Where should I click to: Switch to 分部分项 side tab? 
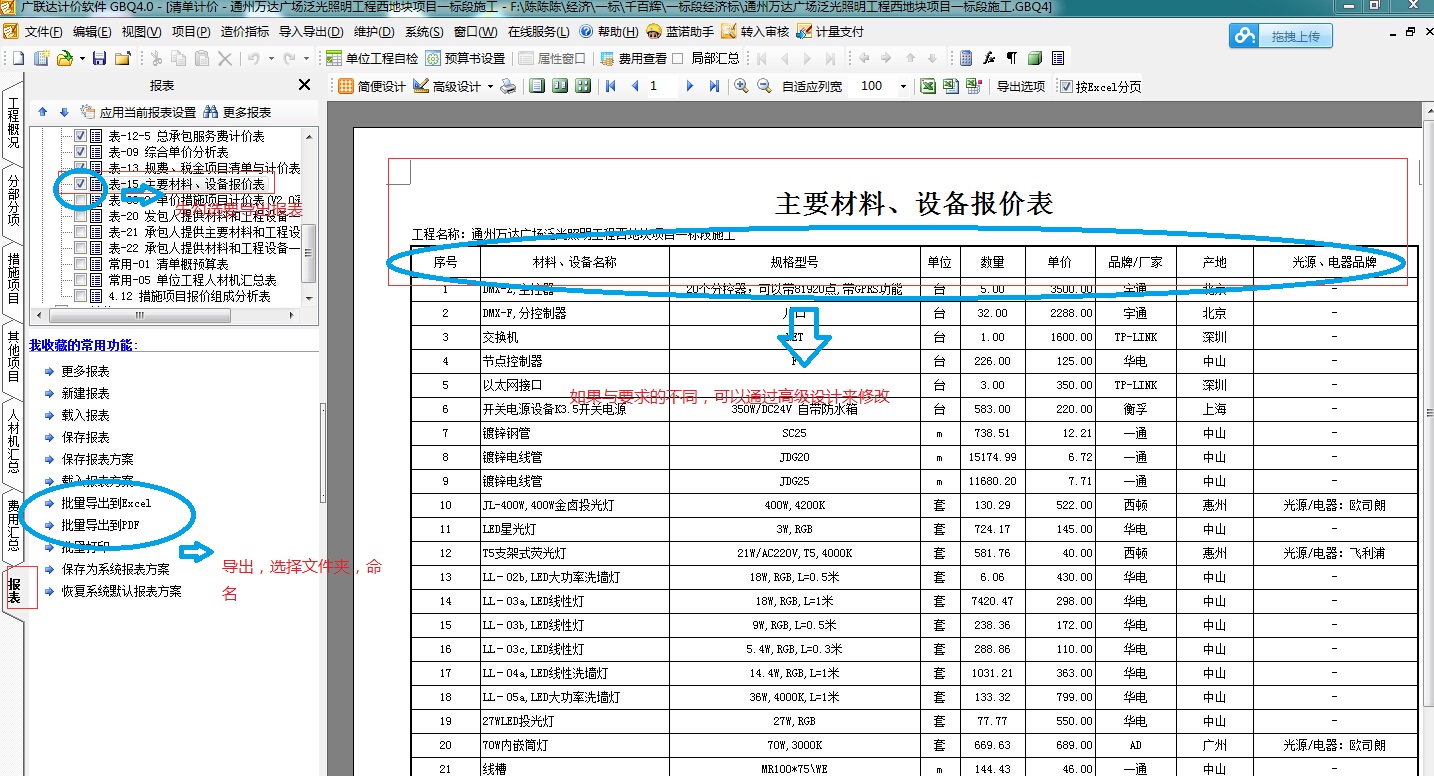pyautogui.click(x=12, y=200)
